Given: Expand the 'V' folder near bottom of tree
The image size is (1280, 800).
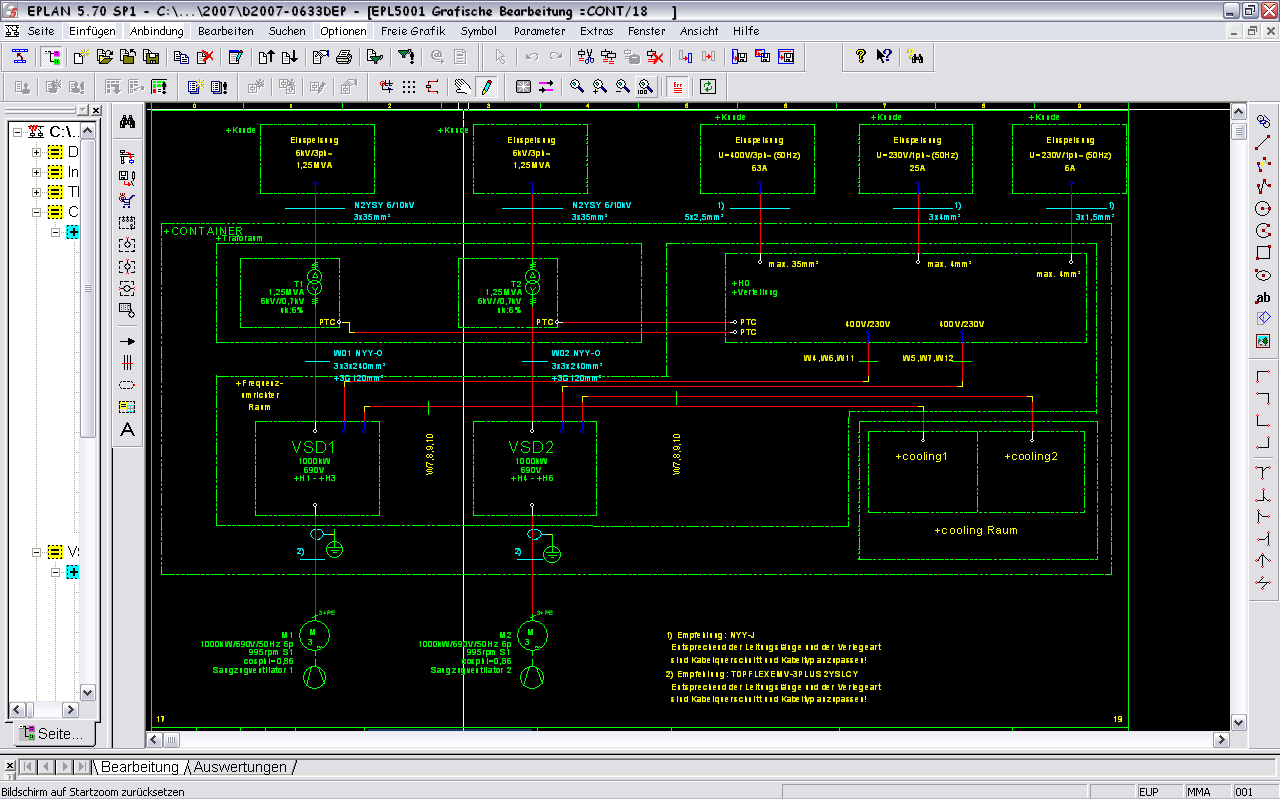Looking at the screenshot, I should [x=37, y=552].
